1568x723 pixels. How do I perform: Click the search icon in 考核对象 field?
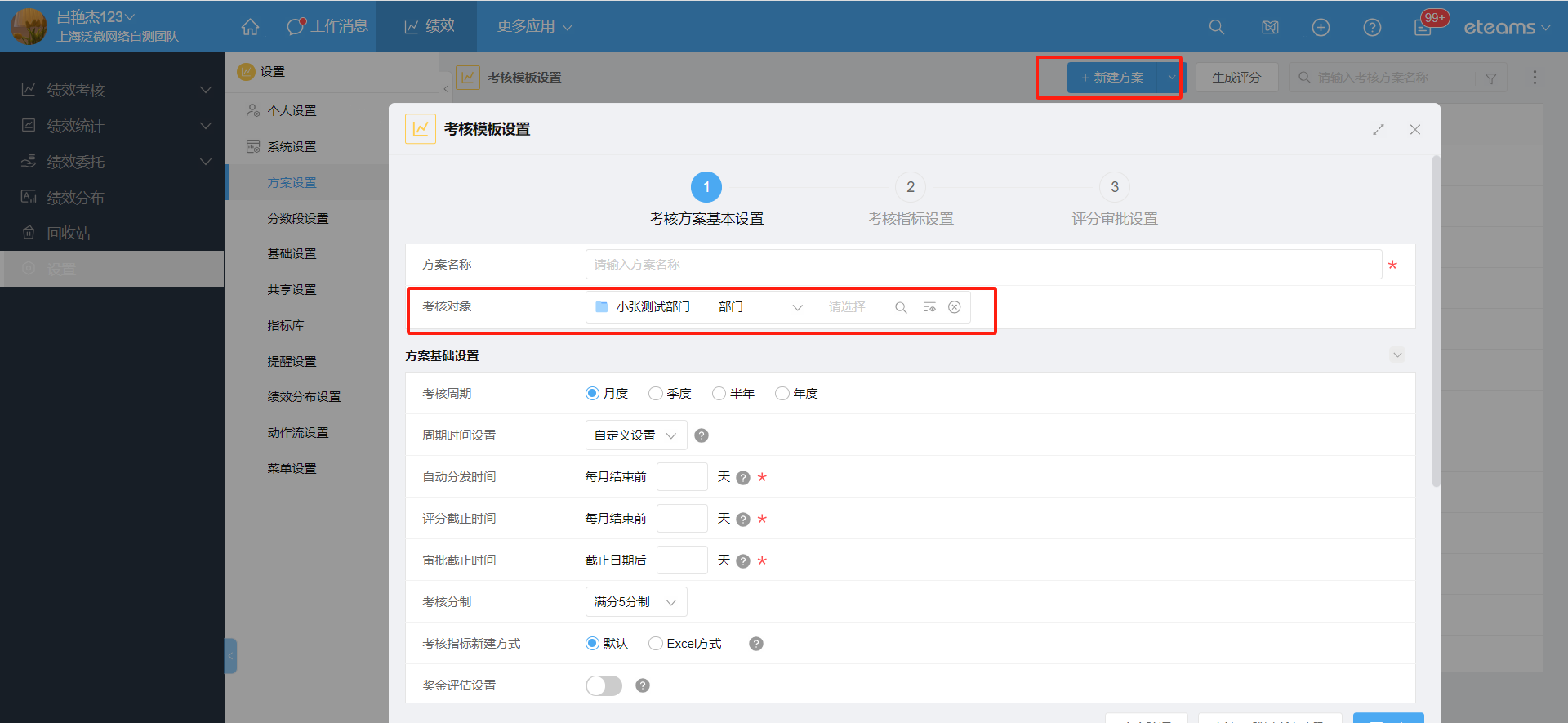(901, 307)
